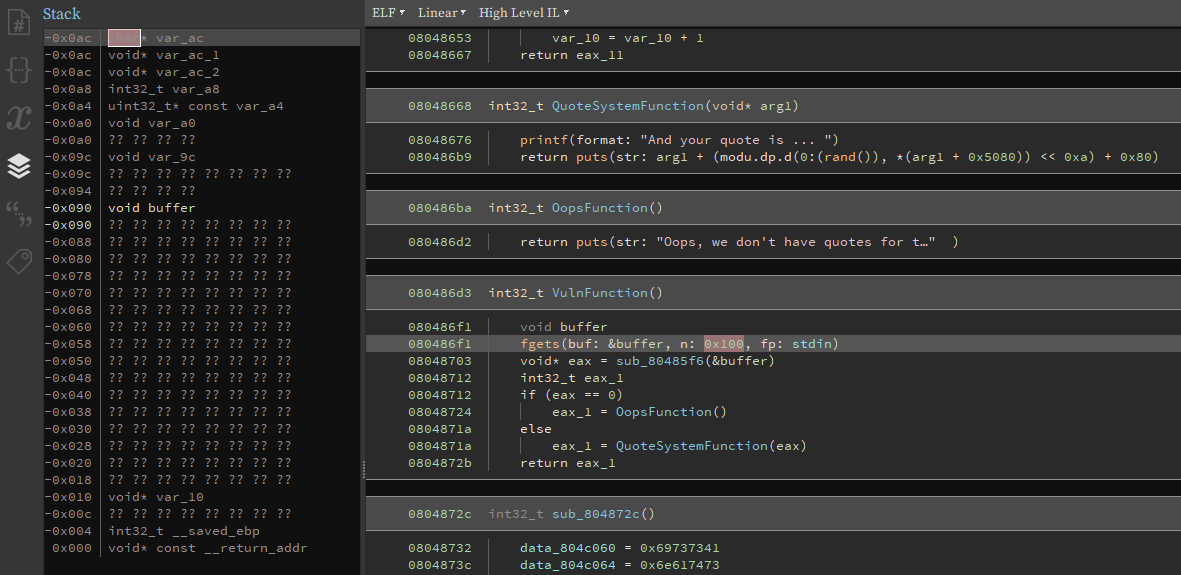Open the Variables sidebar panel
1181x575 pixels.
tap(19, 117)
